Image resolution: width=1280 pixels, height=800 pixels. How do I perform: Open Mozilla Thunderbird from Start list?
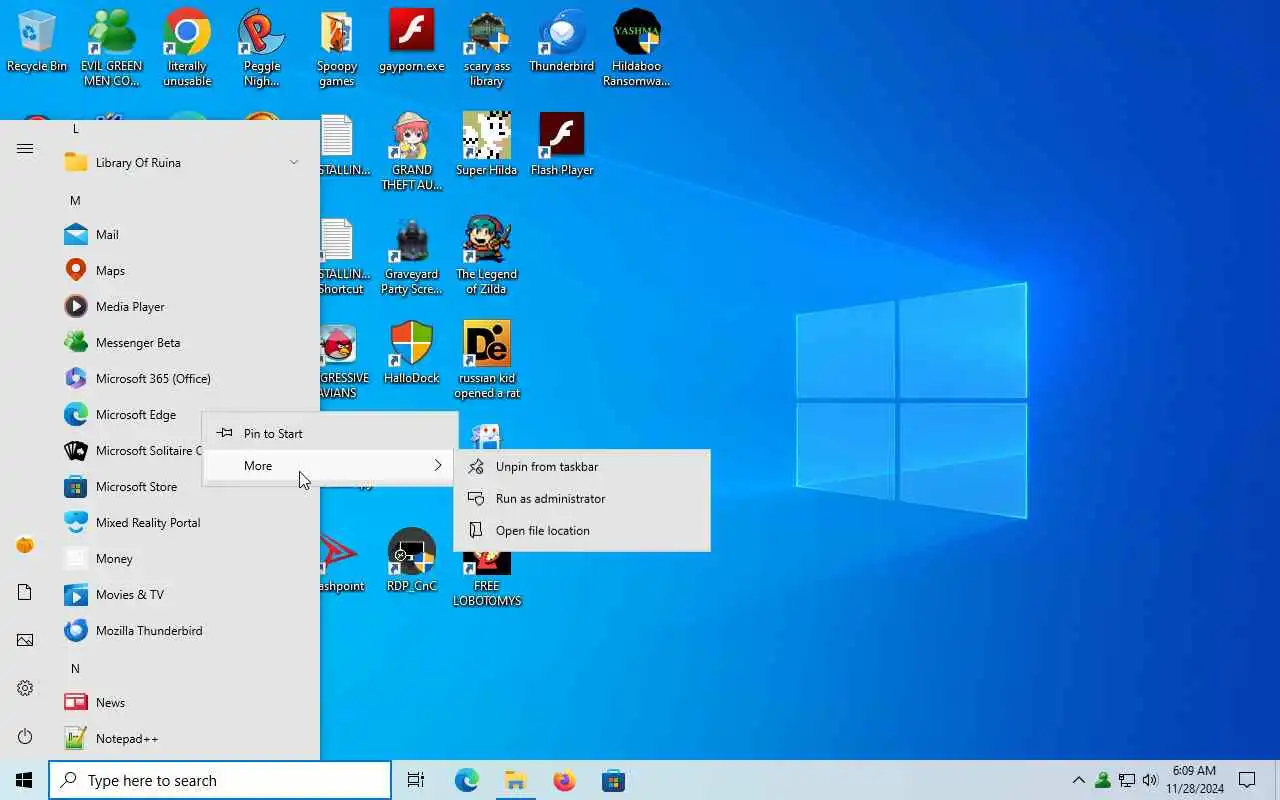click(184, 630)
